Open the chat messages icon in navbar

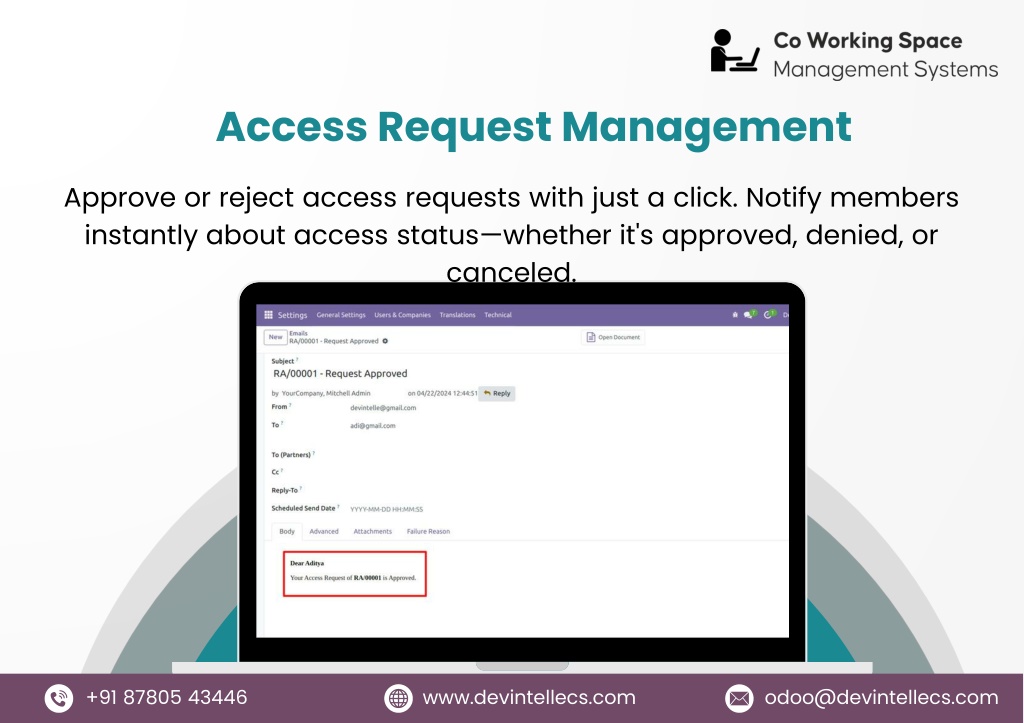click(x=749, y=314)
